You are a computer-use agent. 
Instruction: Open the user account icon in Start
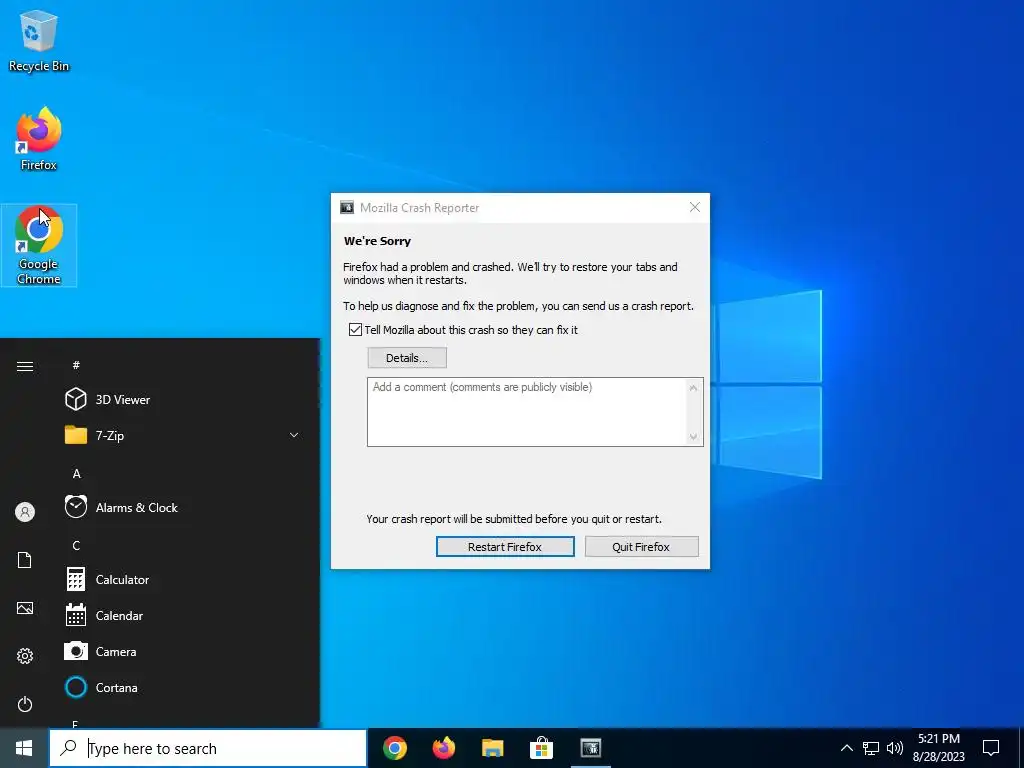tap(25, 512)
